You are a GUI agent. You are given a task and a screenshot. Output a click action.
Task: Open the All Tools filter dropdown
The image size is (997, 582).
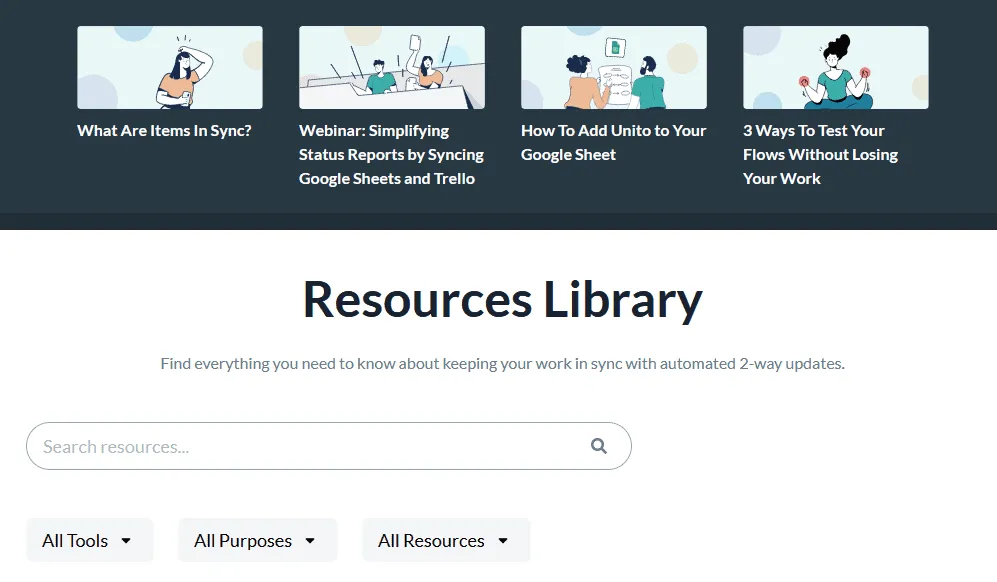(89, 541)
